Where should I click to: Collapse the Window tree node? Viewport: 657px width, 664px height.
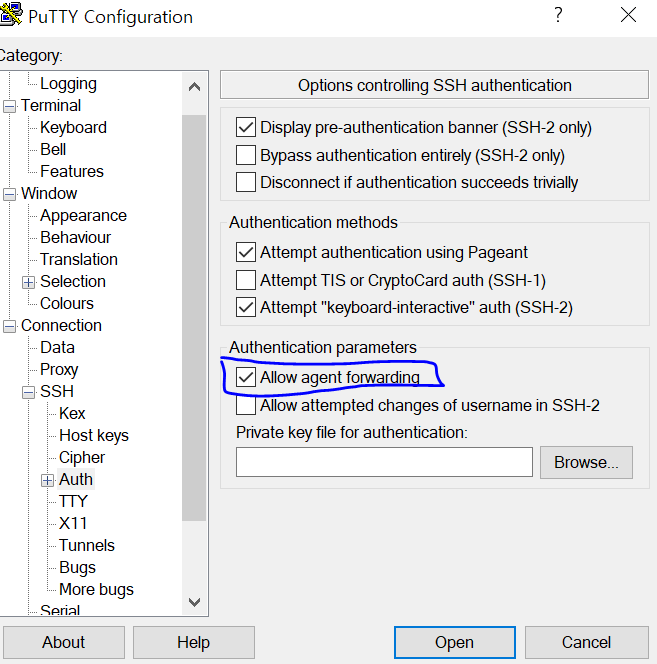click(9, 194)
